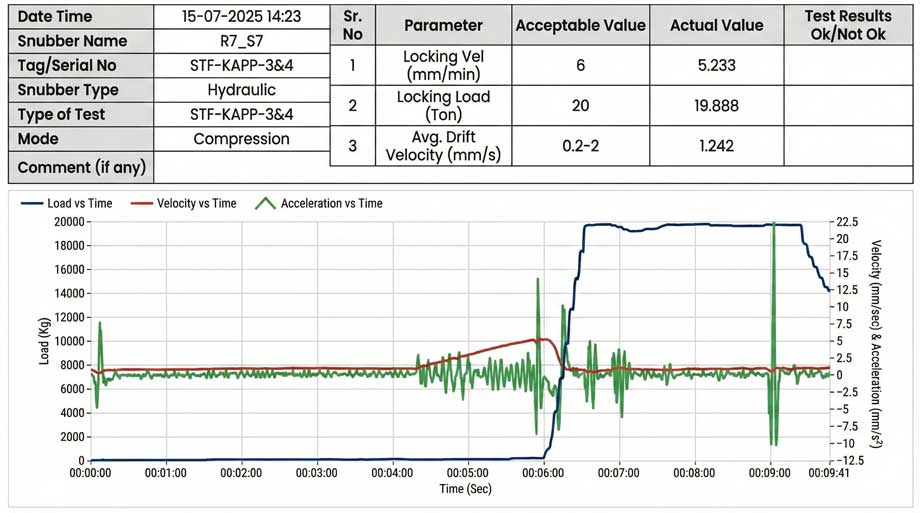
Task: Select the Actual Value 5.233 cell
Action: [x=716, y=67]
